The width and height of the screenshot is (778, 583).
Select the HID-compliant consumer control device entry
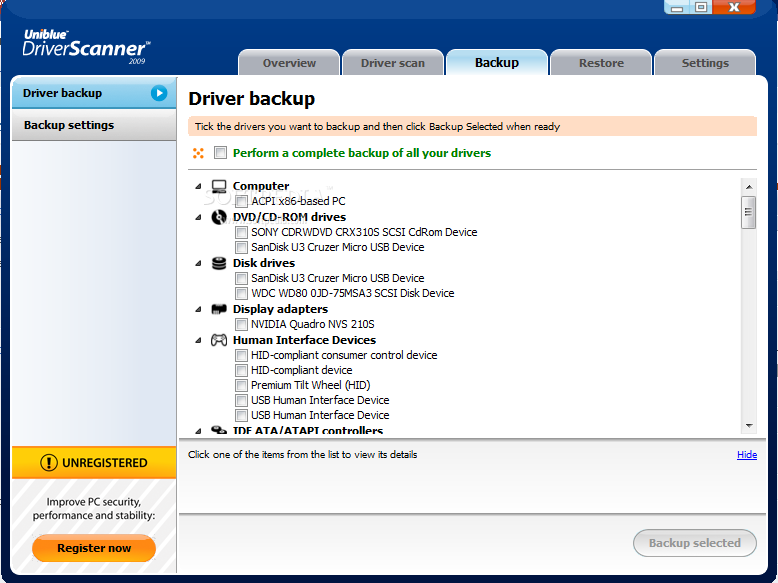point(344,355)
